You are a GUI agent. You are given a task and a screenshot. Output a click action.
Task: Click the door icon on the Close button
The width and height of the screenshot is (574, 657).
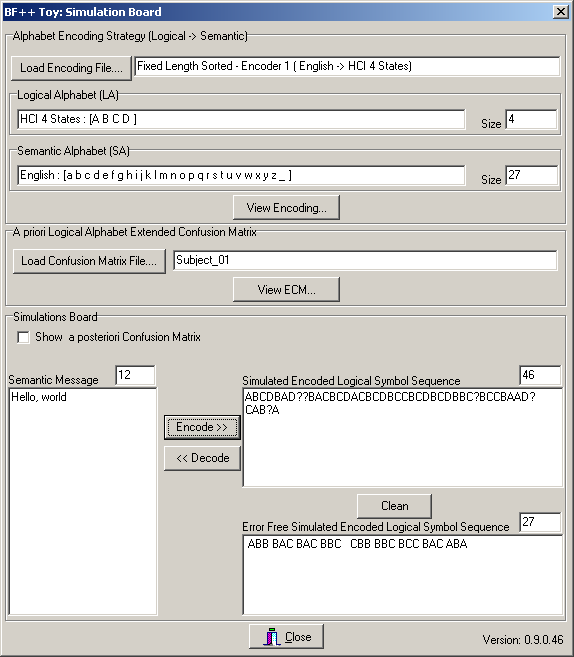271,637
